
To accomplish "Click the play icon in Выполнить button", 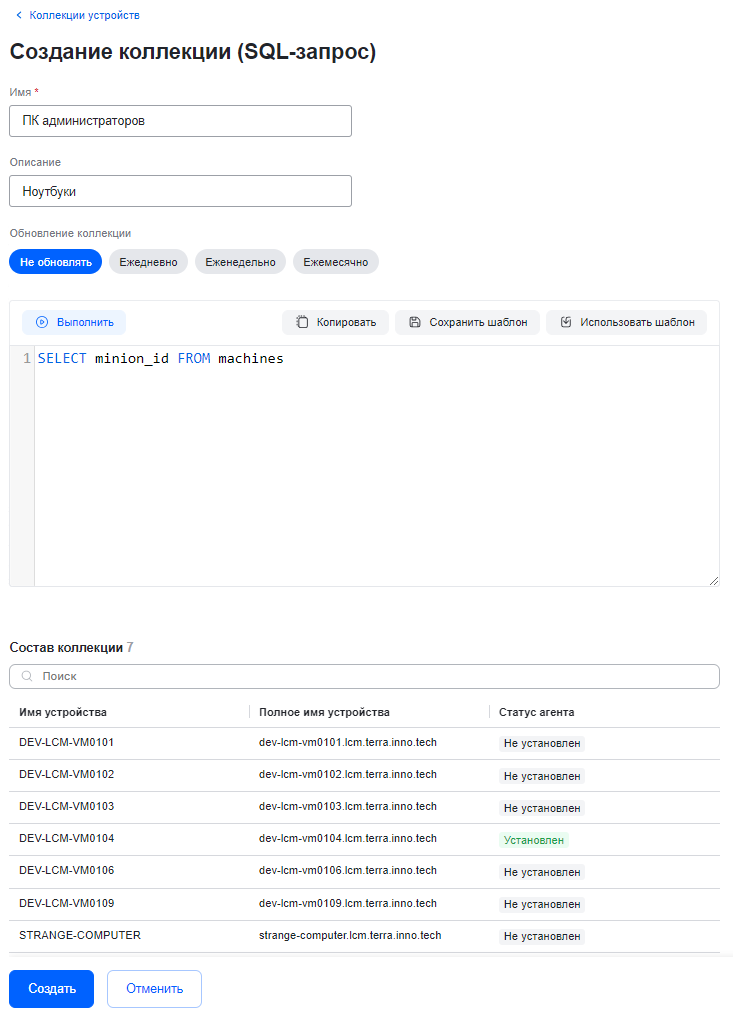I will [42, 322].
